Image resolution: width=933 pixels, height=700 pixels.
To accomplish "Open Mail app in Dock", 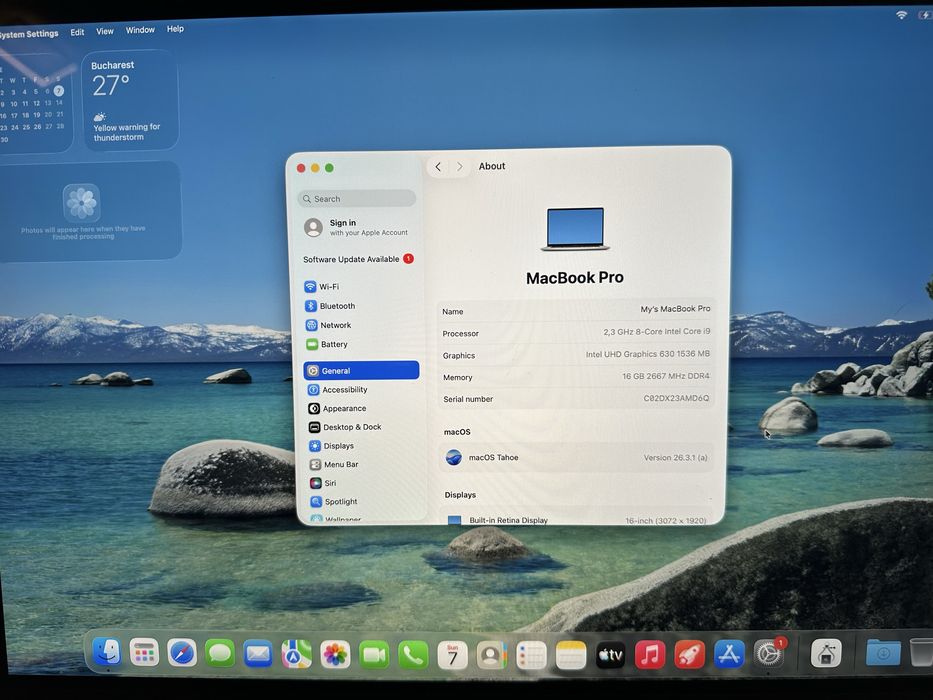I will (x=258, y=654).
